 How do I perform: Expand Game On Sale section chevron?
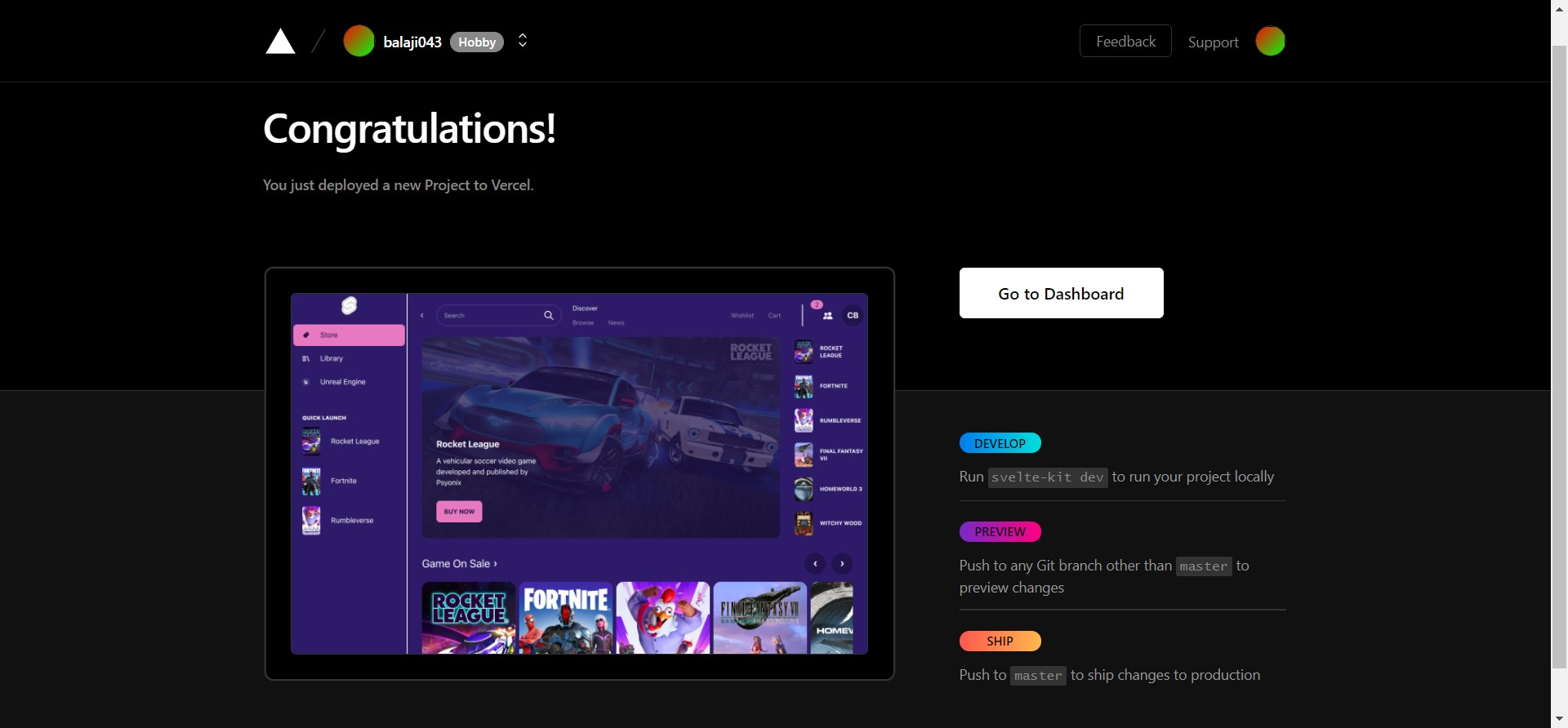pos(495,564)
